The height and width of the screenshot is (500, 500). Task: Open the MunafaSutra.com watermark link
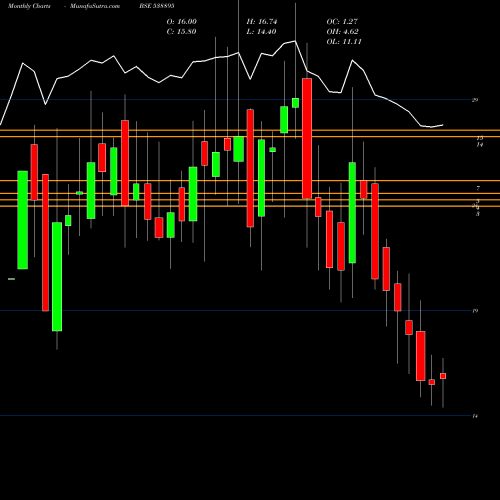click(95, 6)
